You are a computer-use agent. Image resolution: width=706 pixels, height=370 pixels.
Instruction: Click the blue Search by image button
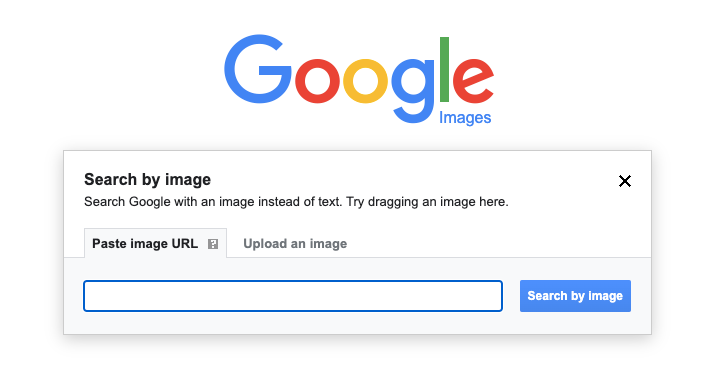pyautogui.click(x=575, y=296)
